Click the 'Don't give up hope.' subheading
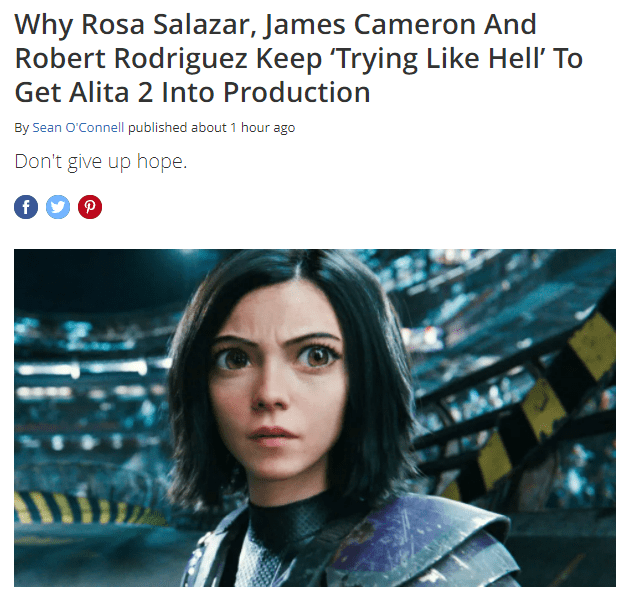 pyautogui.click(x=101, y=162)
